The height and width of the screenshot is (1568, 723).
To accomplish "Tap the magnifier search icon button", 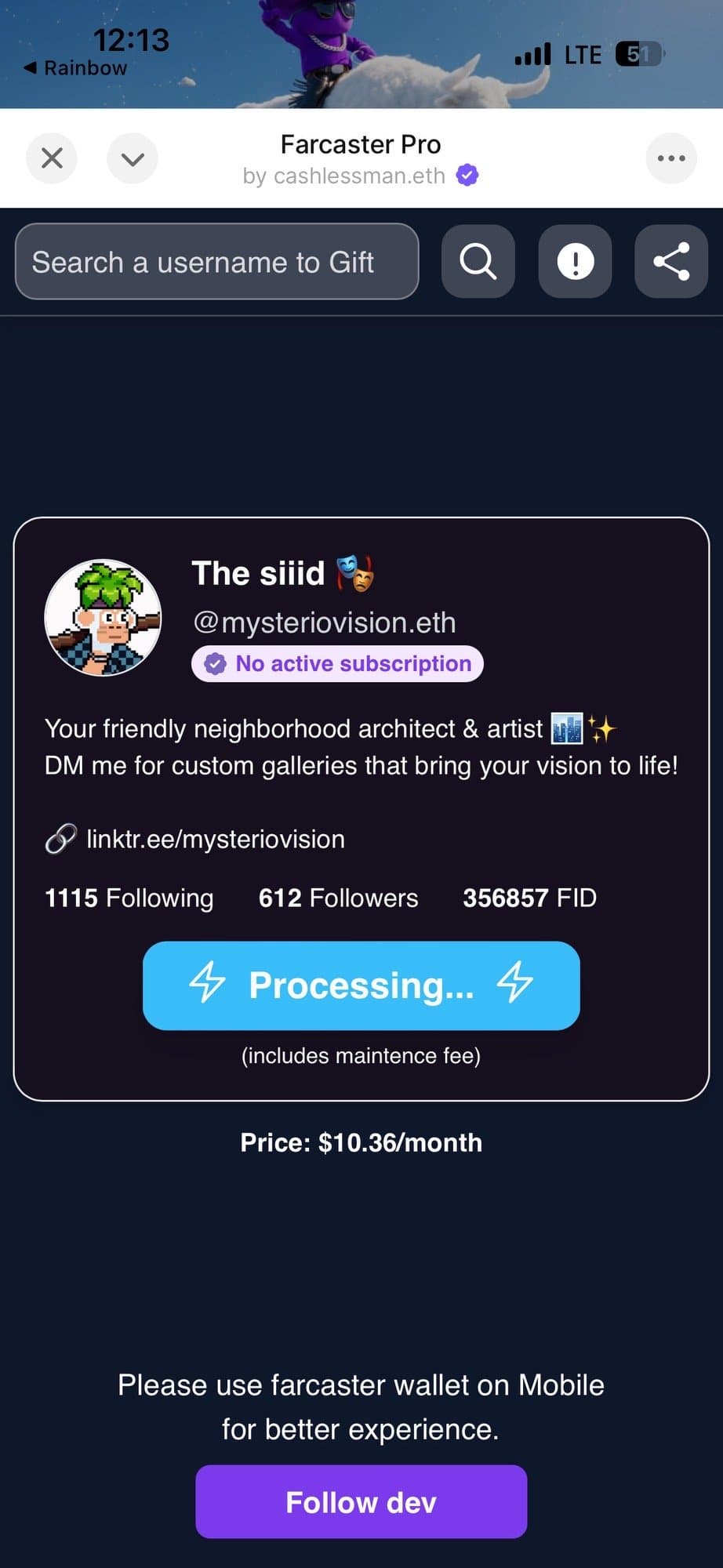I will (478, 261).
